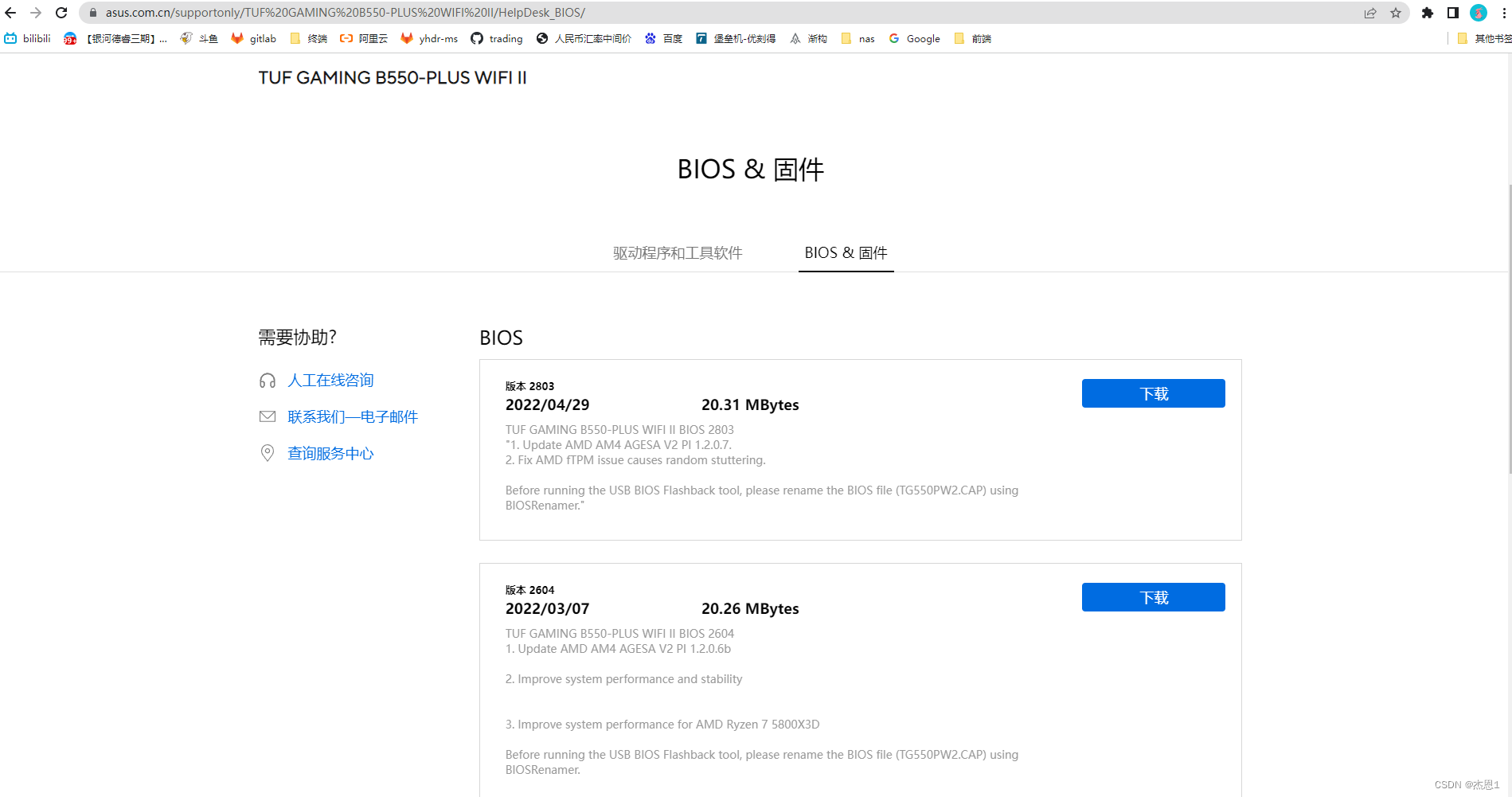The image size is (1512, 797).
Task: Open the 银河德睿三期 bookmark
Action: pyautogui.click(x=116, y=38)
